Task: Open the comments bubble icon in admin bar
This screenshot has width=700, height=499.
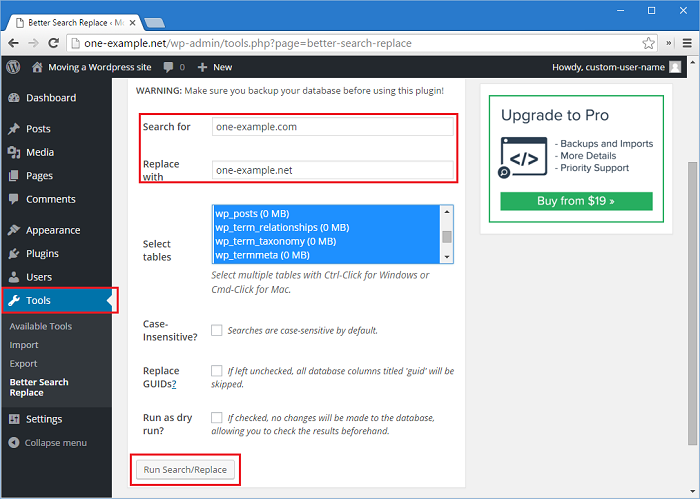Action: coord(168,67)
